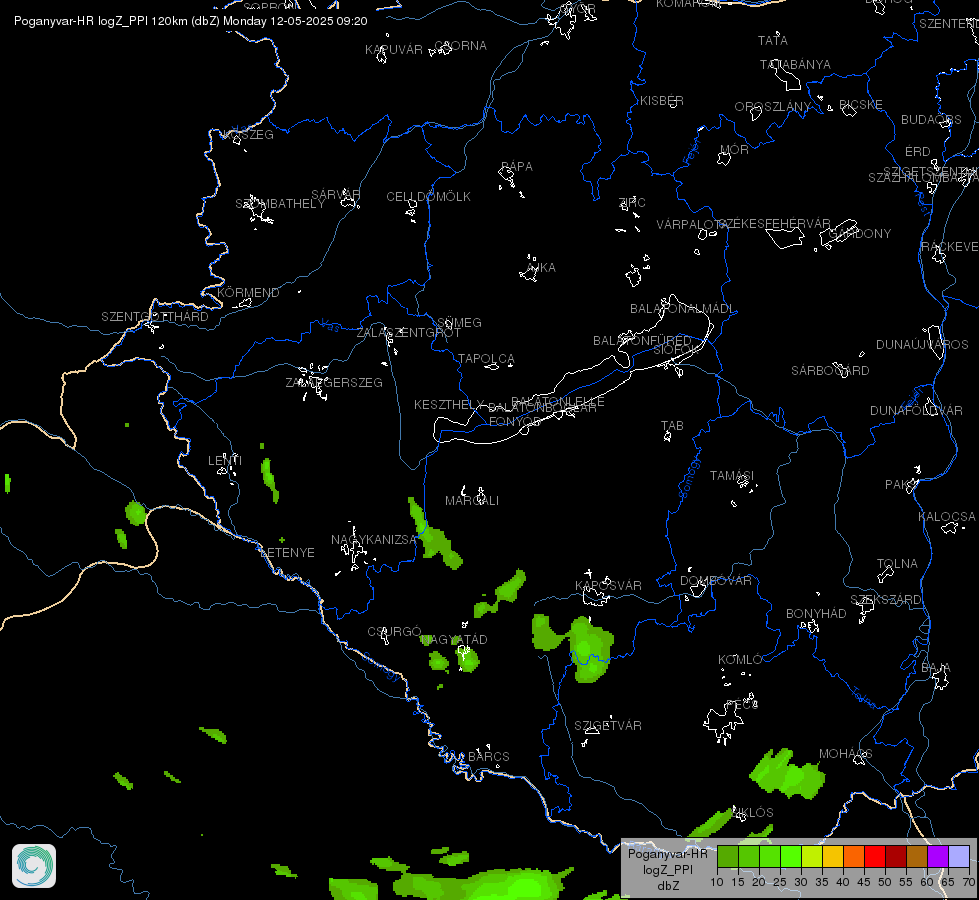Select the ÉRD label
This screenshot has width=979, height=900.
pyautogui.click(x=918, y=152)
